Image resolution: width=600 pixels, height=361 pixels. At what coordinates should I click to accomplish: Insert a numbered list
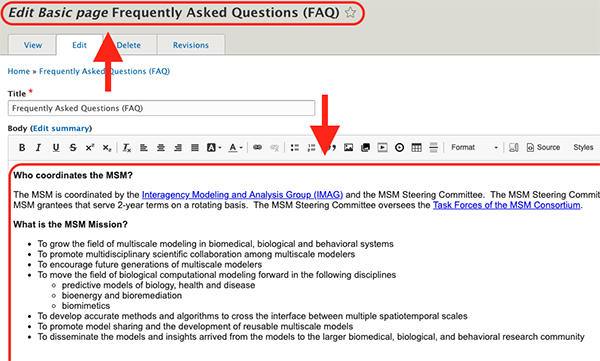point(311,147)
